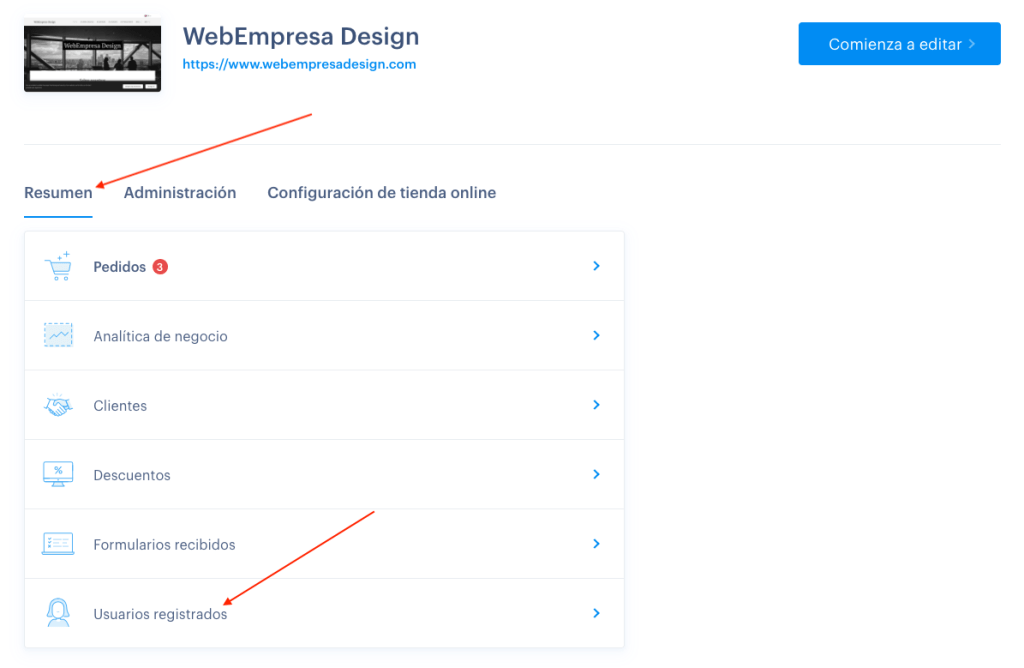Open Usuarios registrados via its chevron
Image resolution: width=1024 pixels, height=668 pixels.
[x=596, y=613]
